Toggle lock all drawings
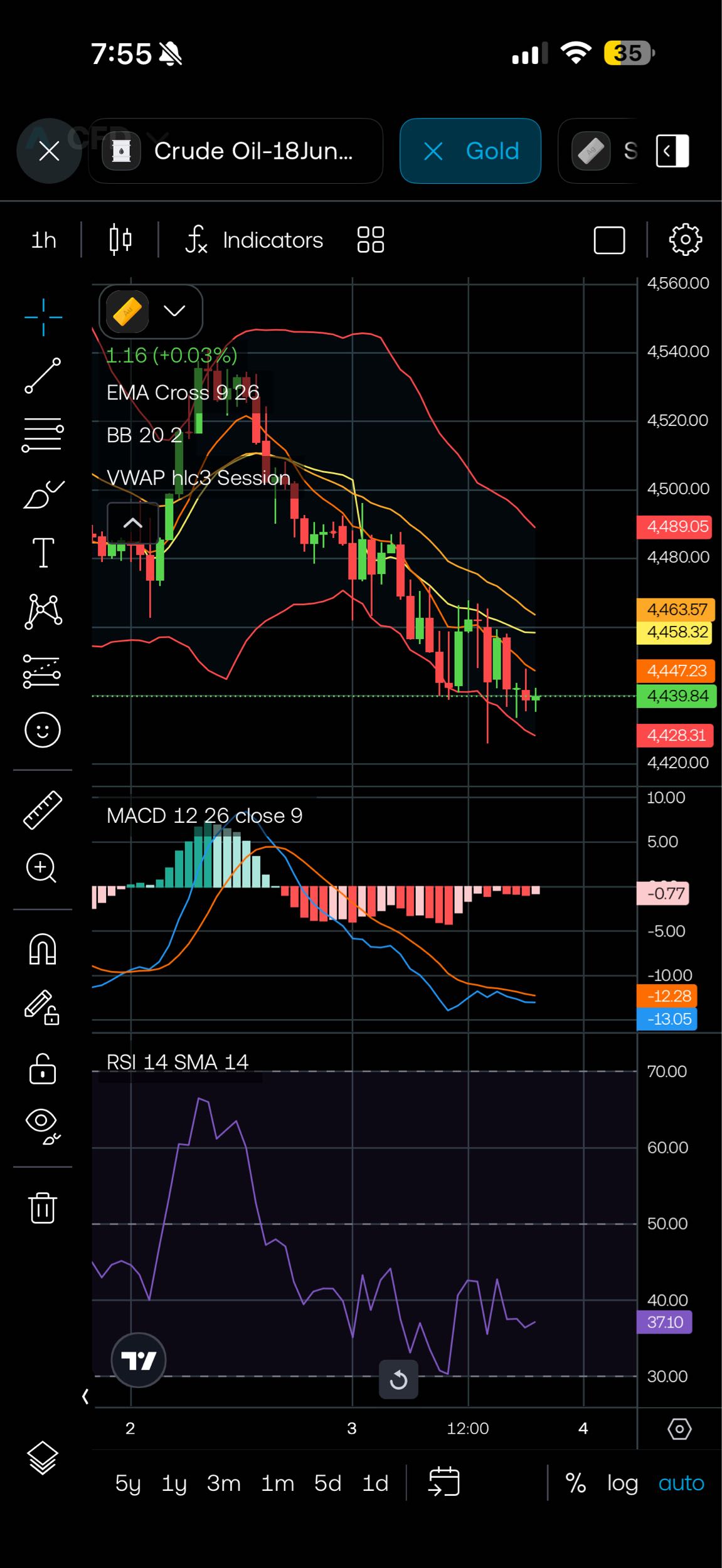Screen dimensions: 722x1568 [x=43, y=1069]
